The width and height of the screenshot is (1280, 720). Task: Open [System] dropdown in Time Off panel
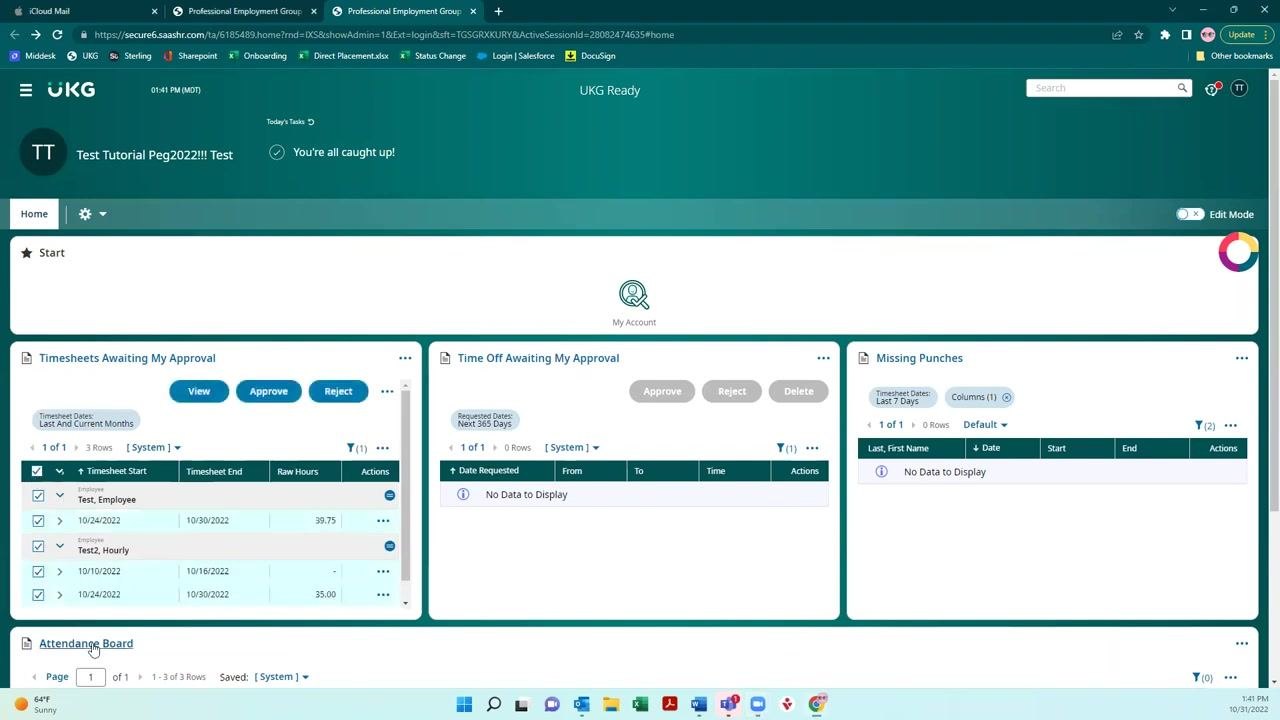point(572,448)
